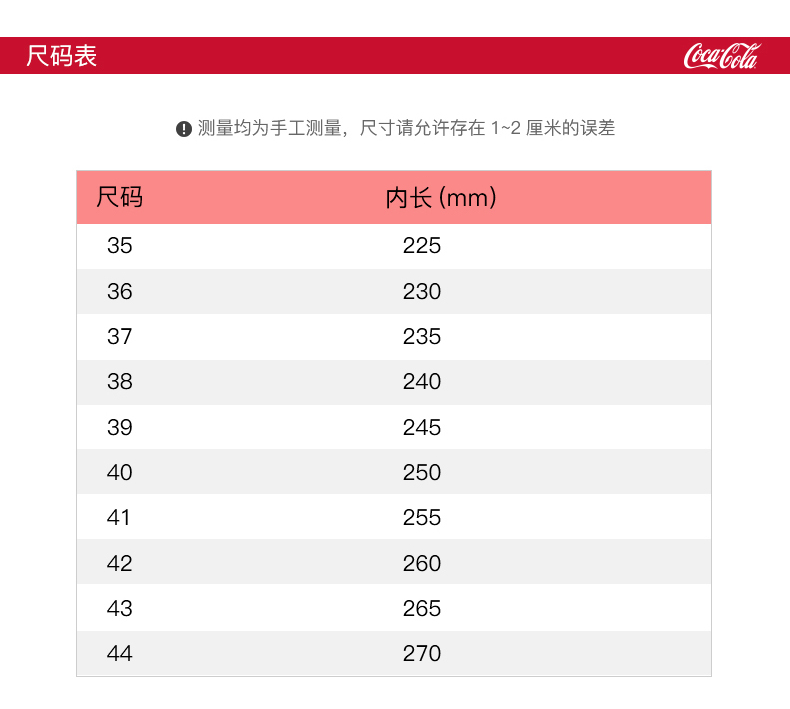Image resolution: width=790 pixels, height=709 pixels.
Task: Select the 内长 (mm) column header
Action: (441, 198)
